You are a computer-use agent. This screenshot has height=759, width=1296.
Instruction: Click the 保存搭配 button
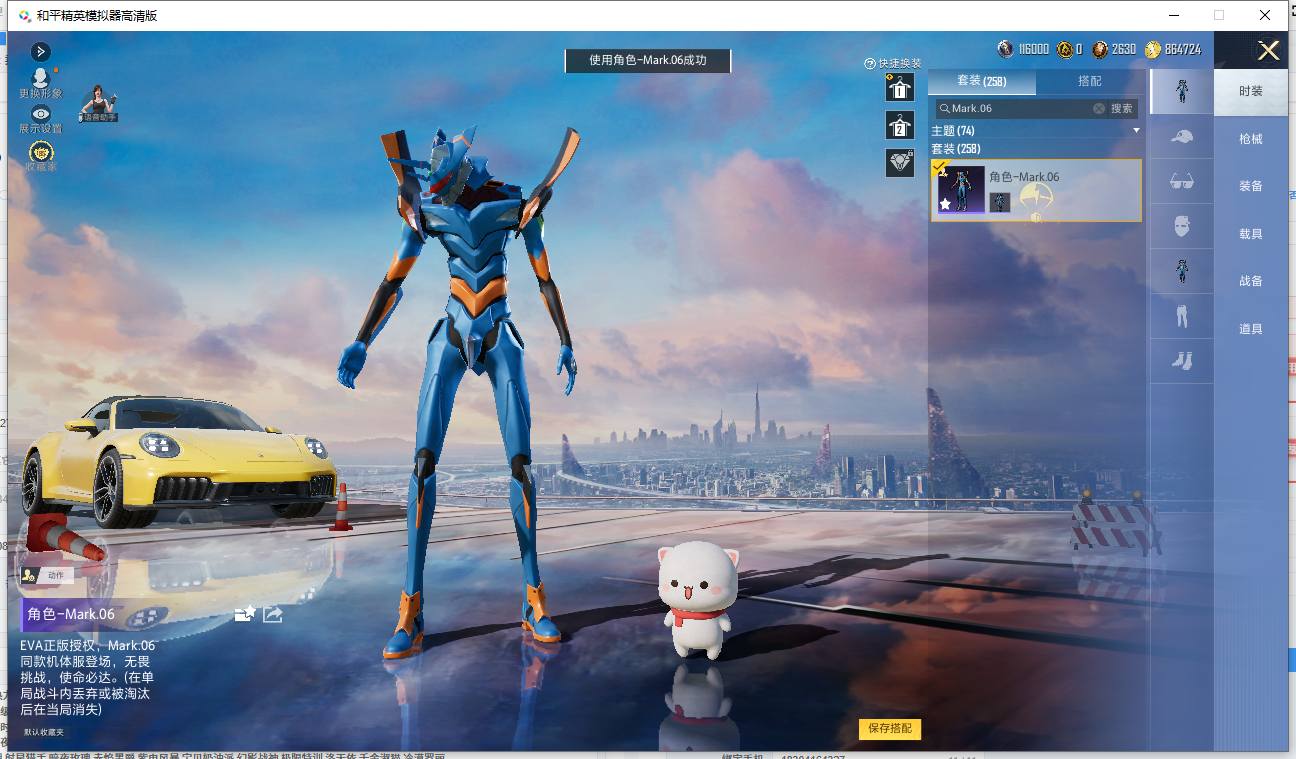(x=890, y=728)
